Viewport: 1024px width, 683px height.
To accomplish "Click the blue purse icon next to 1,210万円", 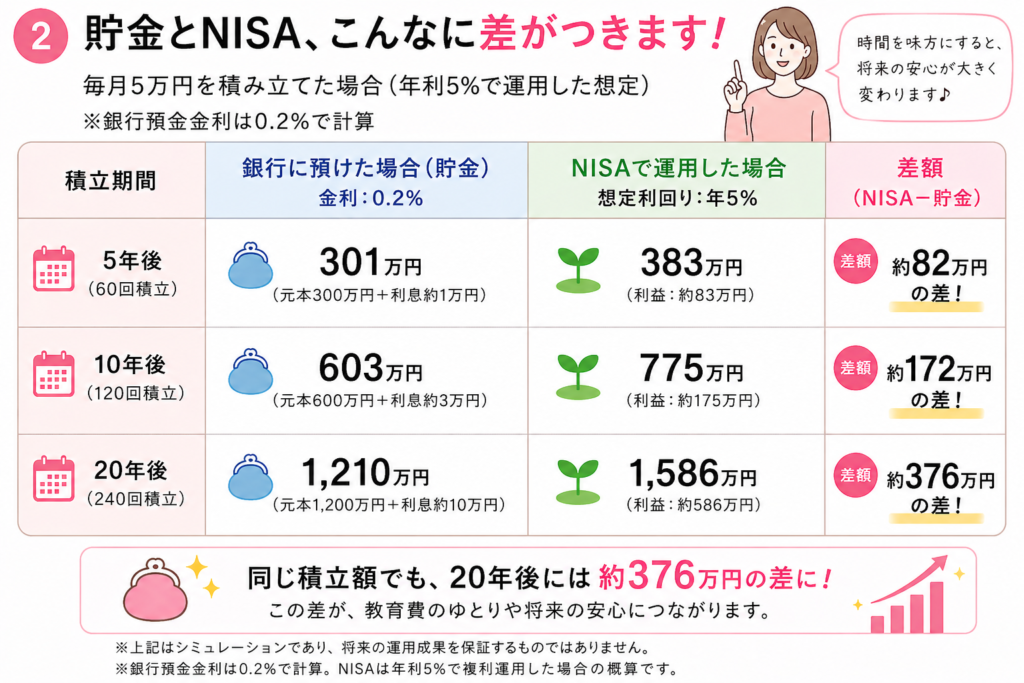I will 251,477.
